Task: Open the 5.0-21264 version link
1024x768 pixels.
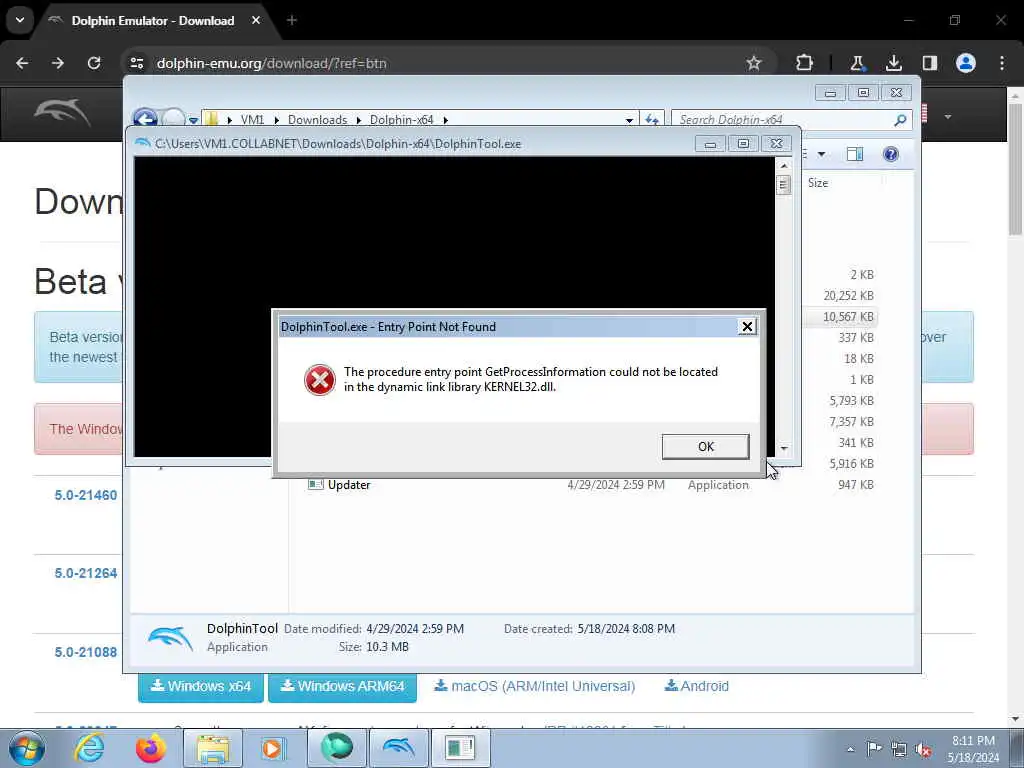Action: [86, 573]
